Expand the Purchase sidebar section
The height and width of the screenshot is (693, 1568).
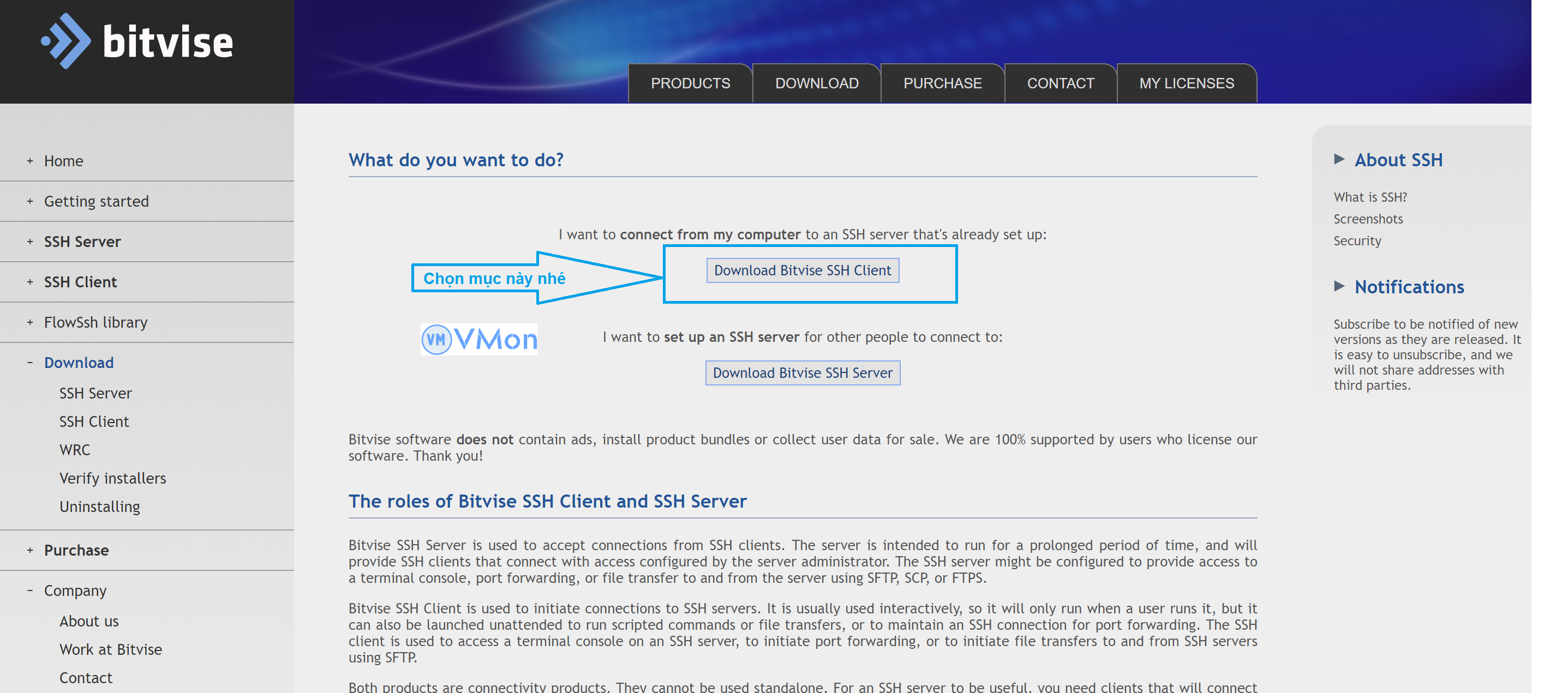point(30,550)
